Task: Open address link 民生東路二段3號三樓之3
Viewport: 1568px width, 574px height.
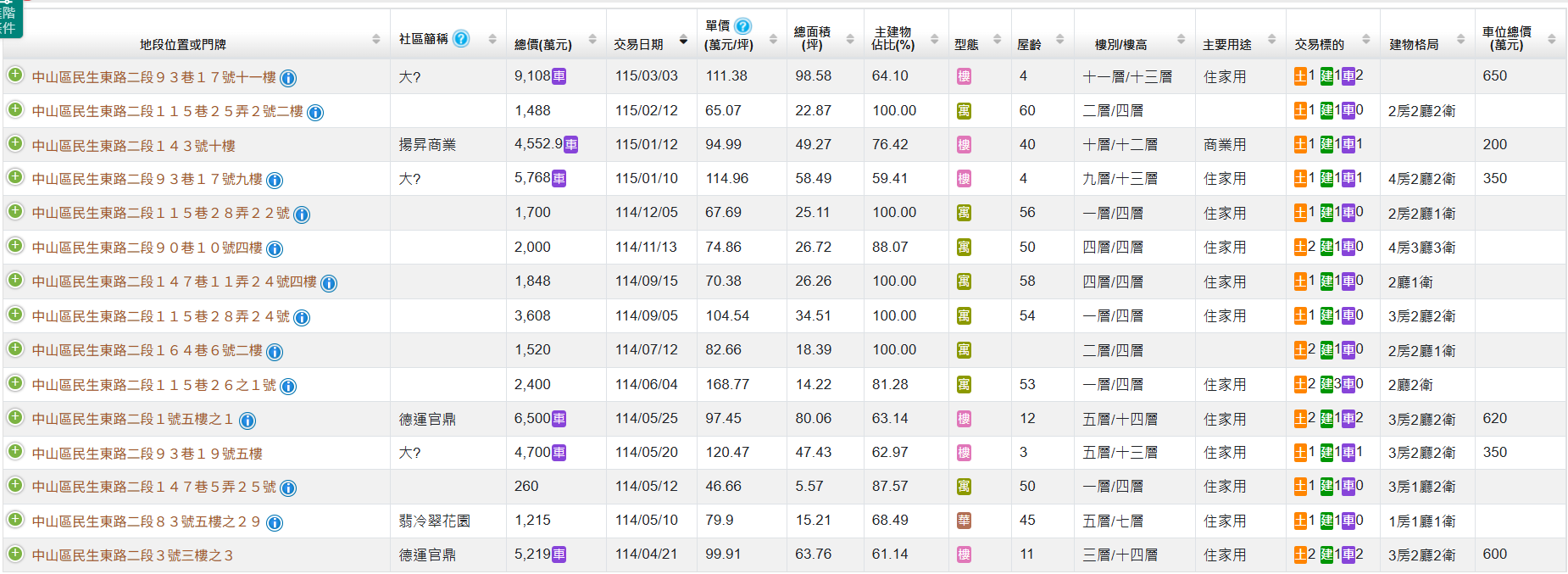Action: tap(132, 554)
